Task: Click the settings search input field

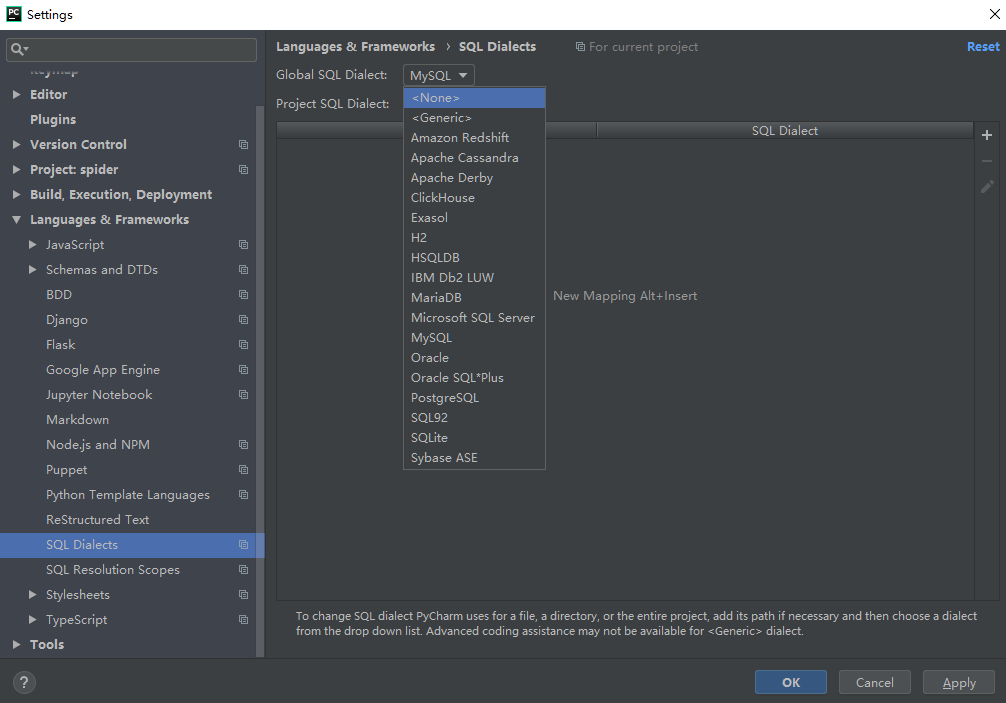Action: 132,49
